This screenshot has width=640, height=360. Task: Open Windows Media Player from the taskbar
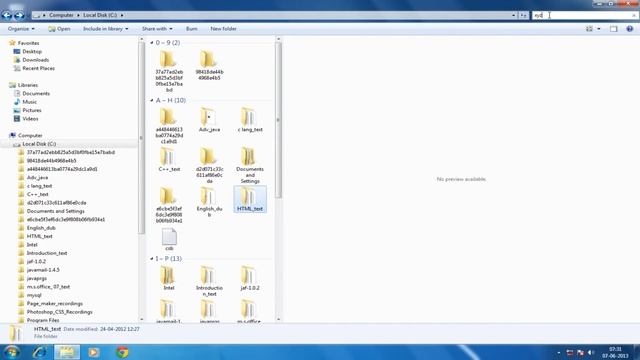pos(94,352)
